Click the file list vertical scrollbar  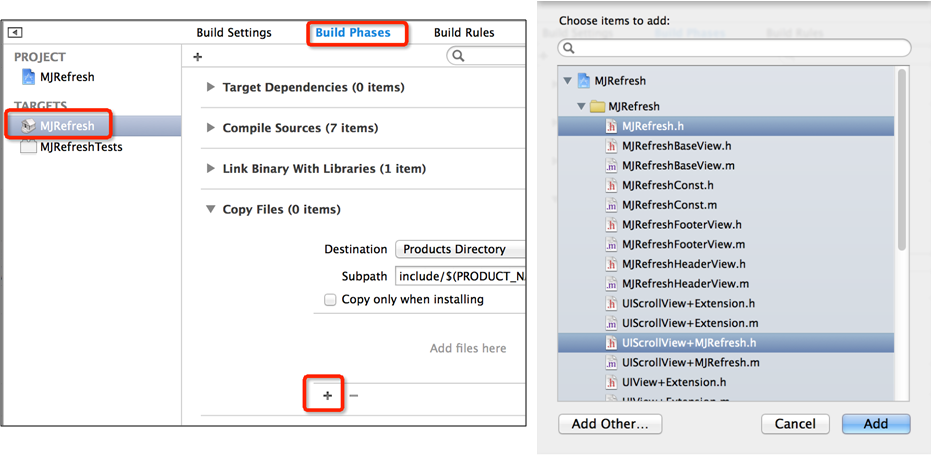[902, 159]
